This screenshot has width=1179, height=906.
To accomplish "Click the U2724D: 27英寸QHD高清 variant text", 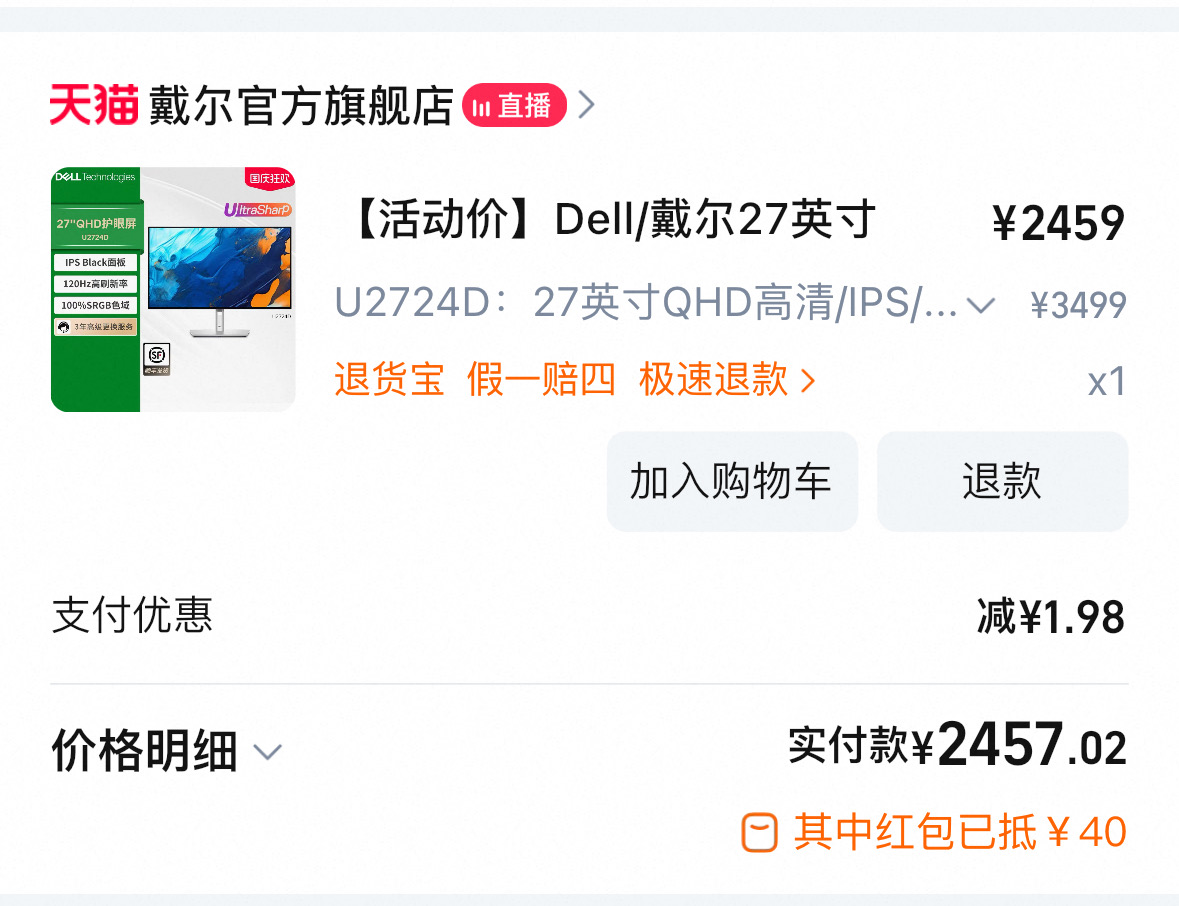I will pyautogui.click(x=646, y=303).
